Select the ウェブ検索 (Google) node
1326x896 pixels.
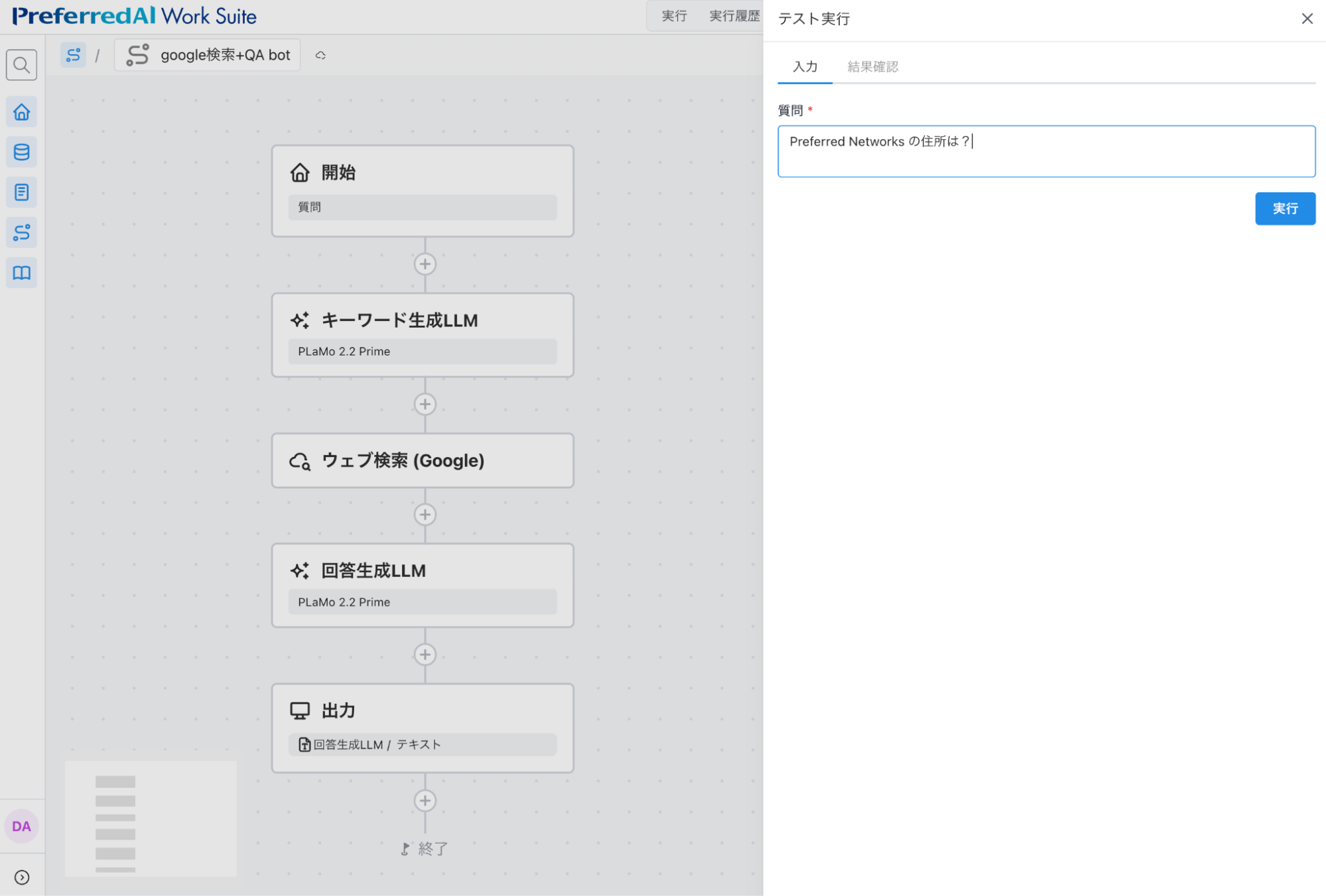423,461
